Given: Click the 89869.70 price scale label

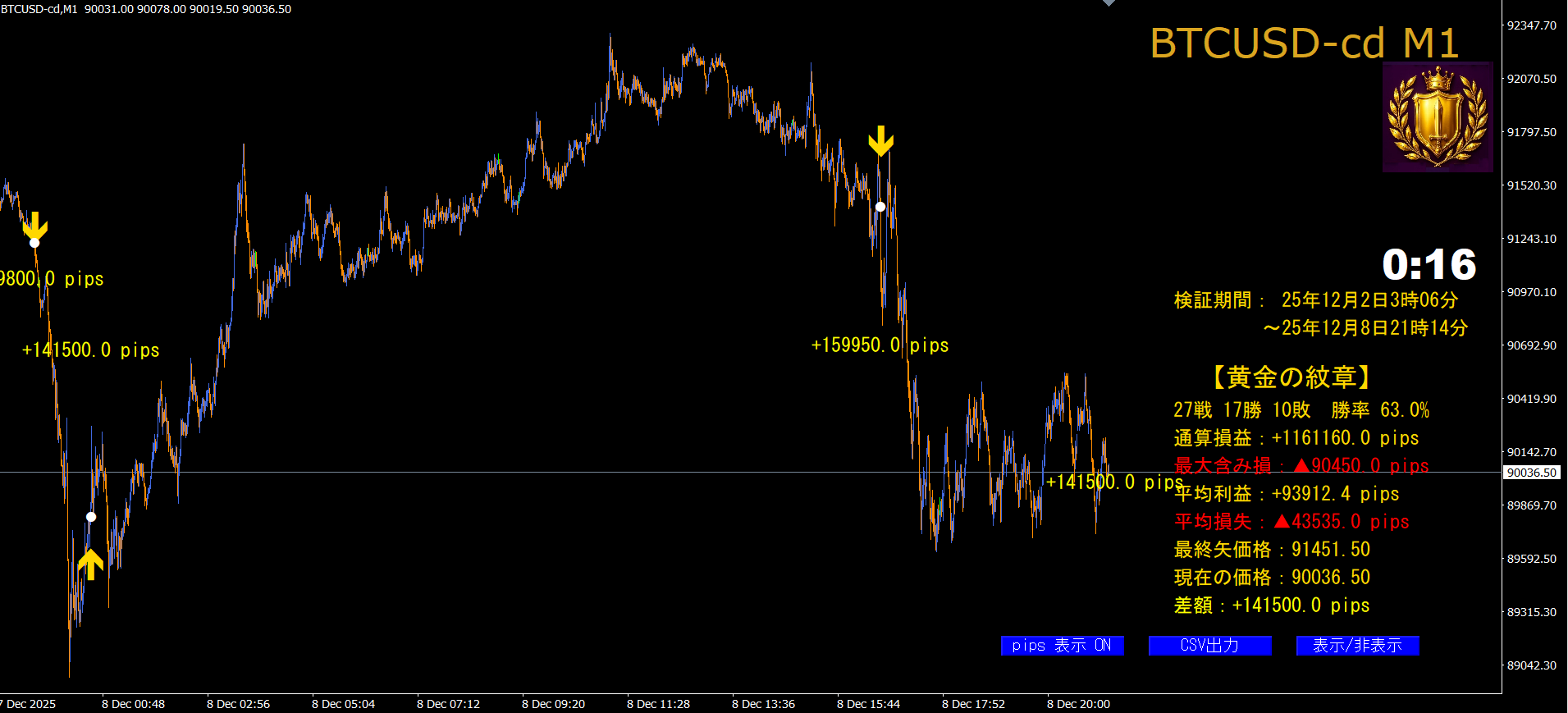Looking at the screenshot, I should (x=1531, y=505).
